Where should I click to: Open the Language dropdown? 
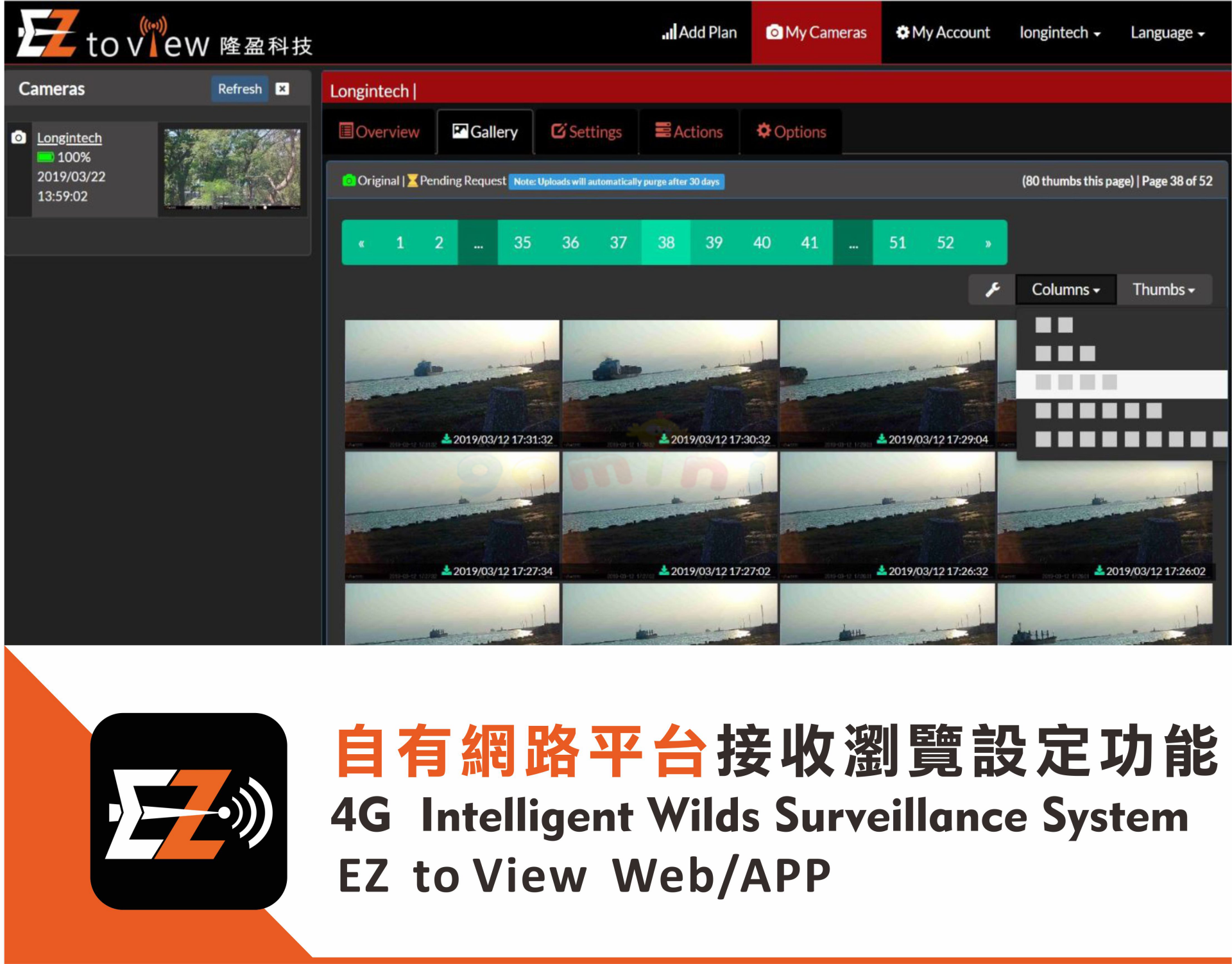(1167, 32)
